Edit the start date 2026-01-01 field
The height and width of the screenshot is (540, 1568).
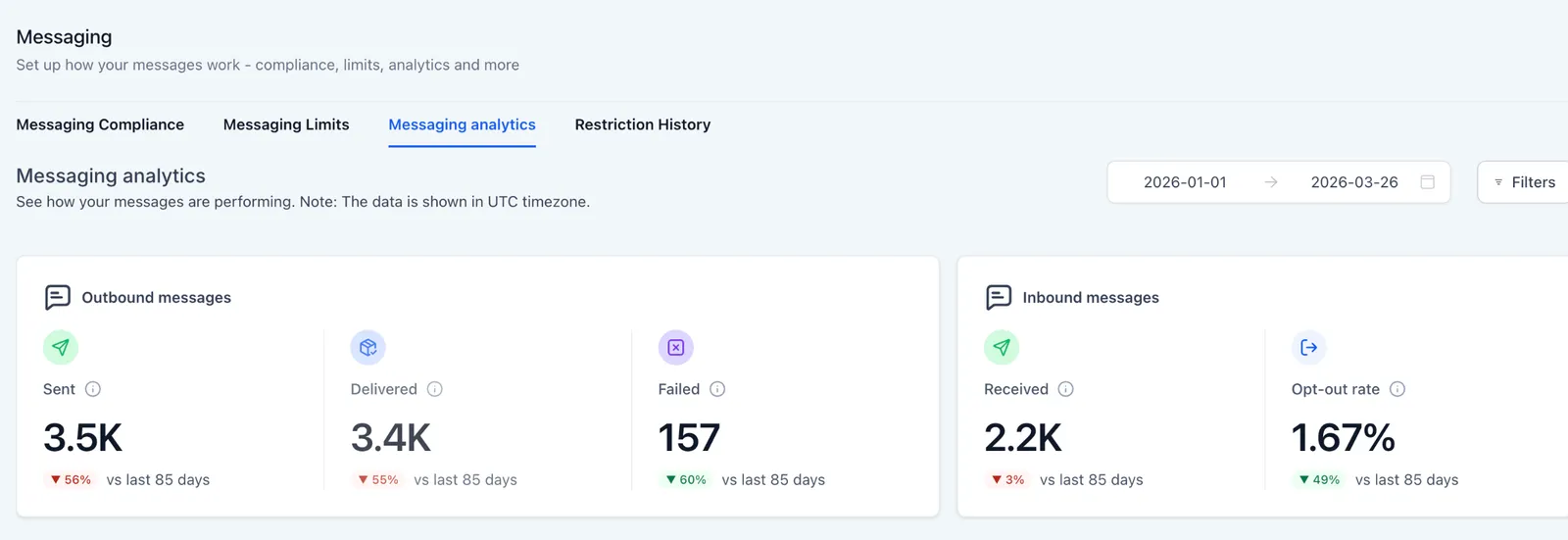(1185, 182)
